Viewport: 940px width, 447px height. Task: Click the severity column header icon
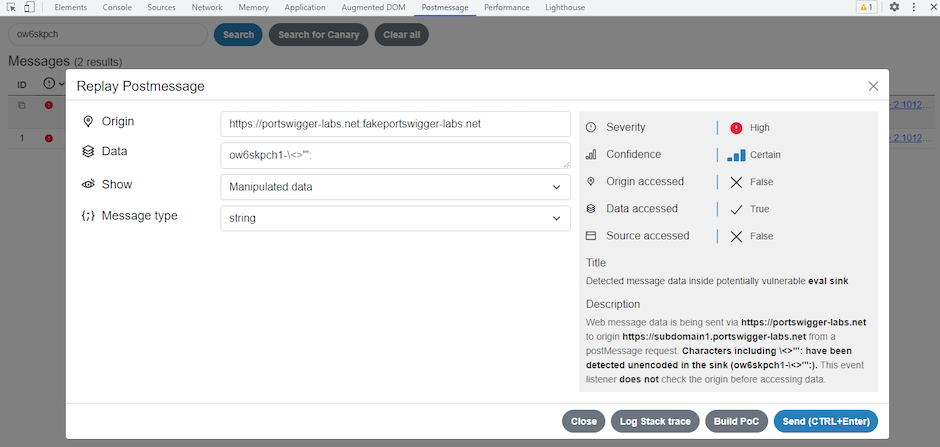50,84
